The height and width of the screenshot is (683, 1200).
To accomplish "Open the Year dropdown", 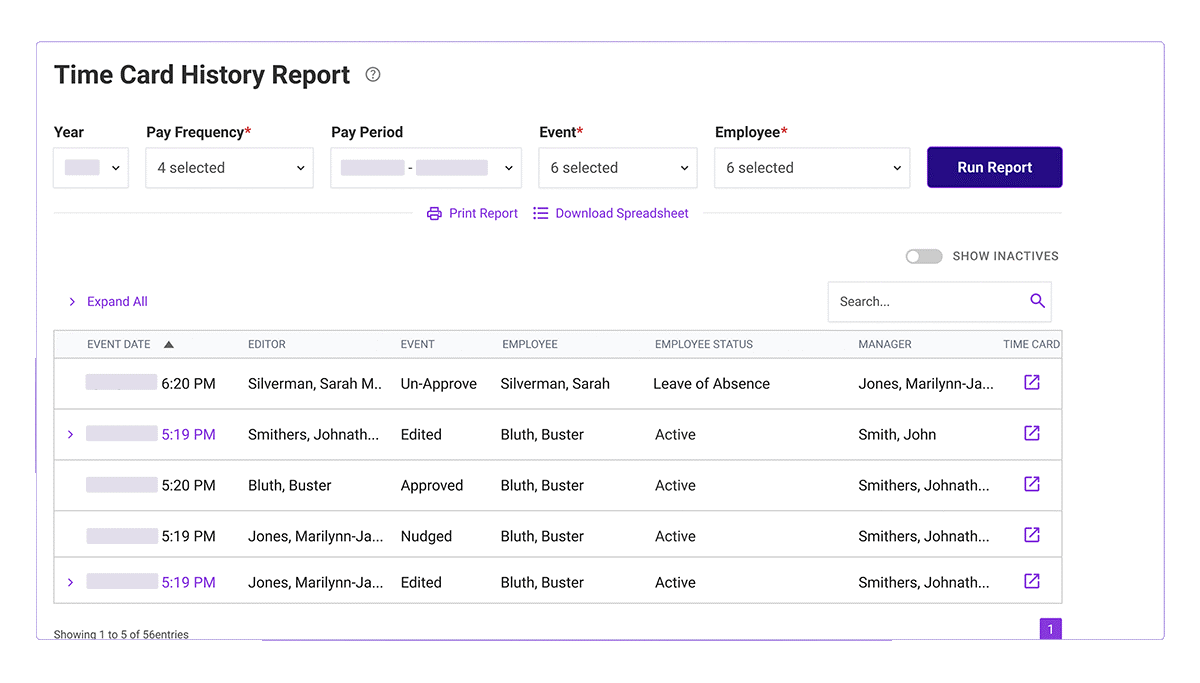I will point(90,167).
